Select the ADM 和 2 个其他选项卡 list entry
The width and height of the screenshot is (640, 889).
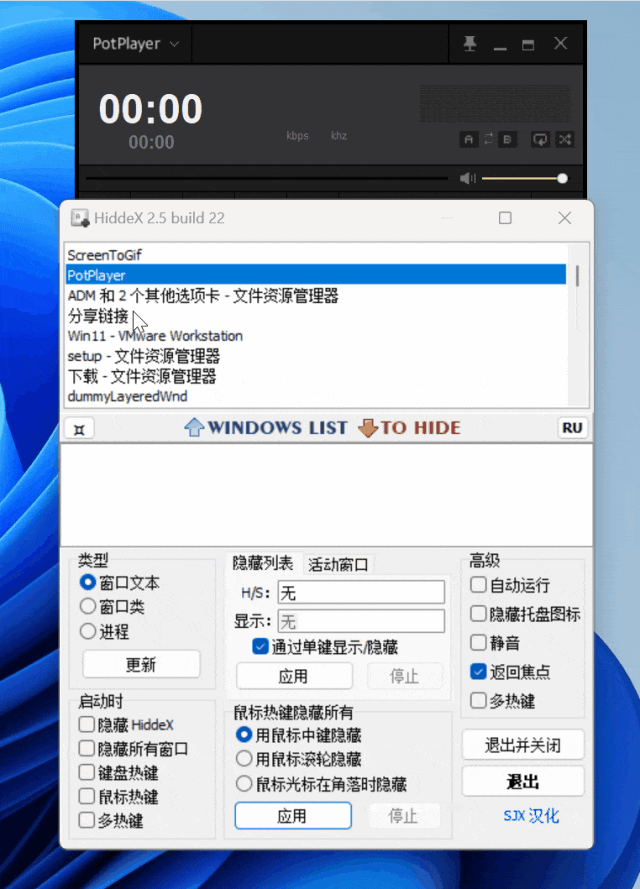point(316,296)
